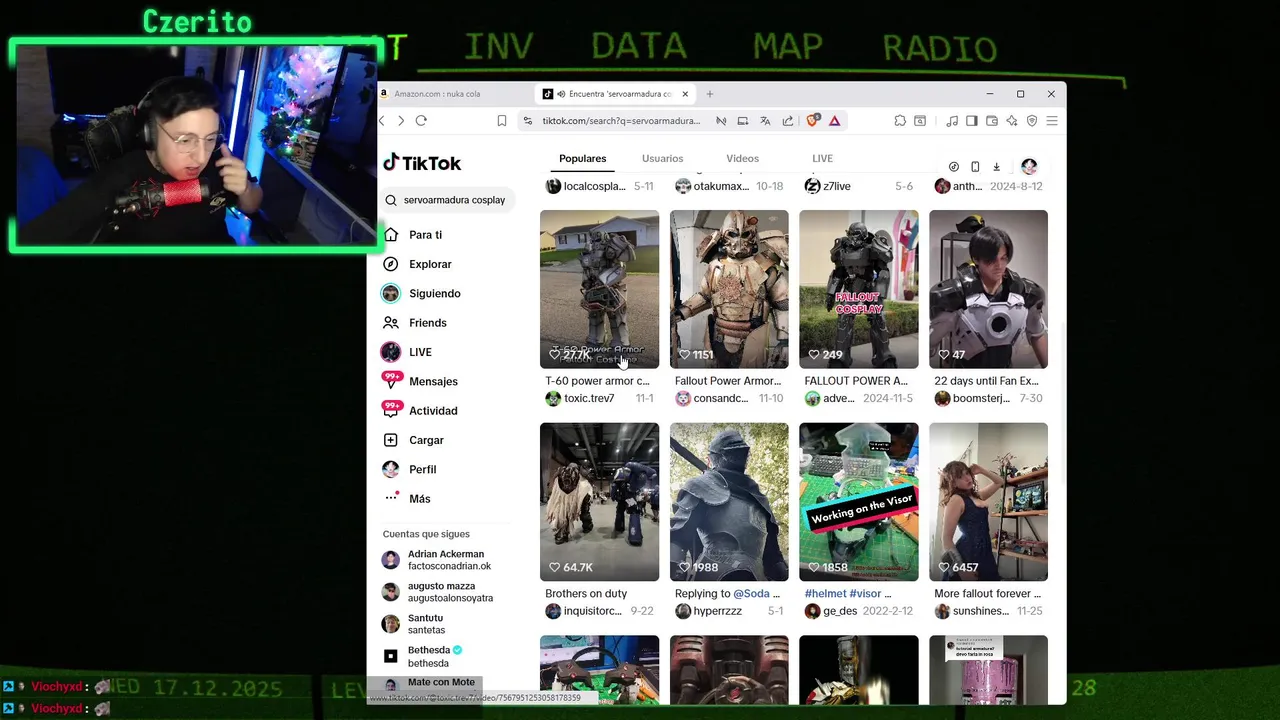Open toxic.trev7 profile link
The width and height of the screenshot is (1280, 720).
click(x=580, y=398)
